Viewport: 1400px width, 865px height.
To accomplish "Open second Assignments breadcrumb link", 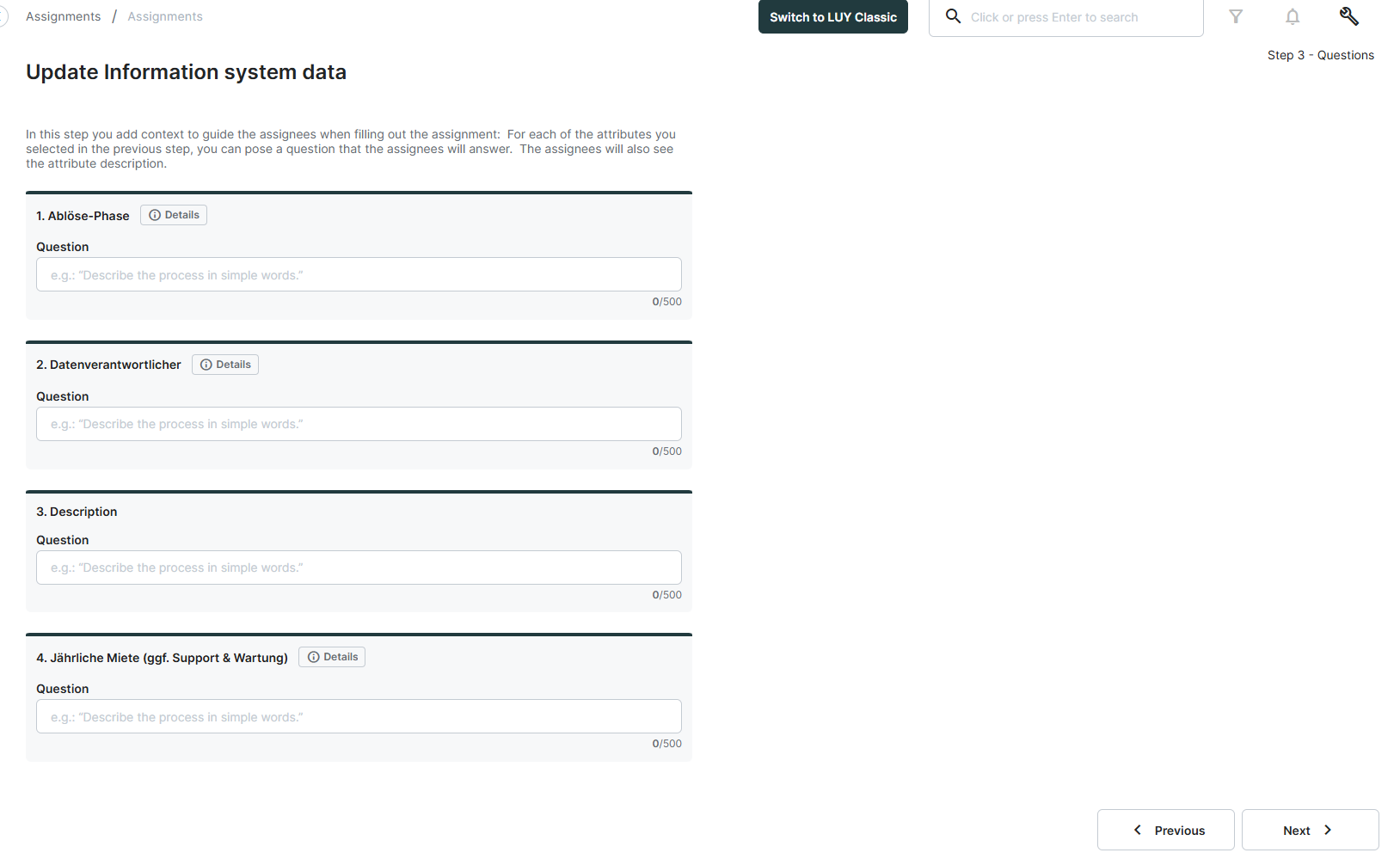I will (165, 16).
